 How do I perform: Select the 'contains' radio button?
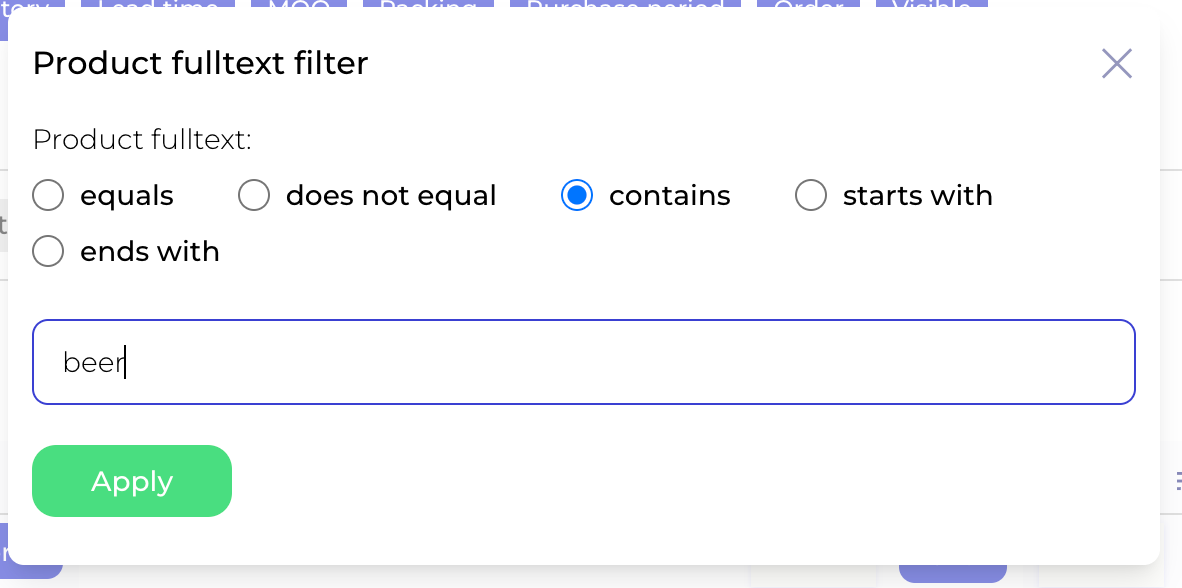[x=577, y=196]
